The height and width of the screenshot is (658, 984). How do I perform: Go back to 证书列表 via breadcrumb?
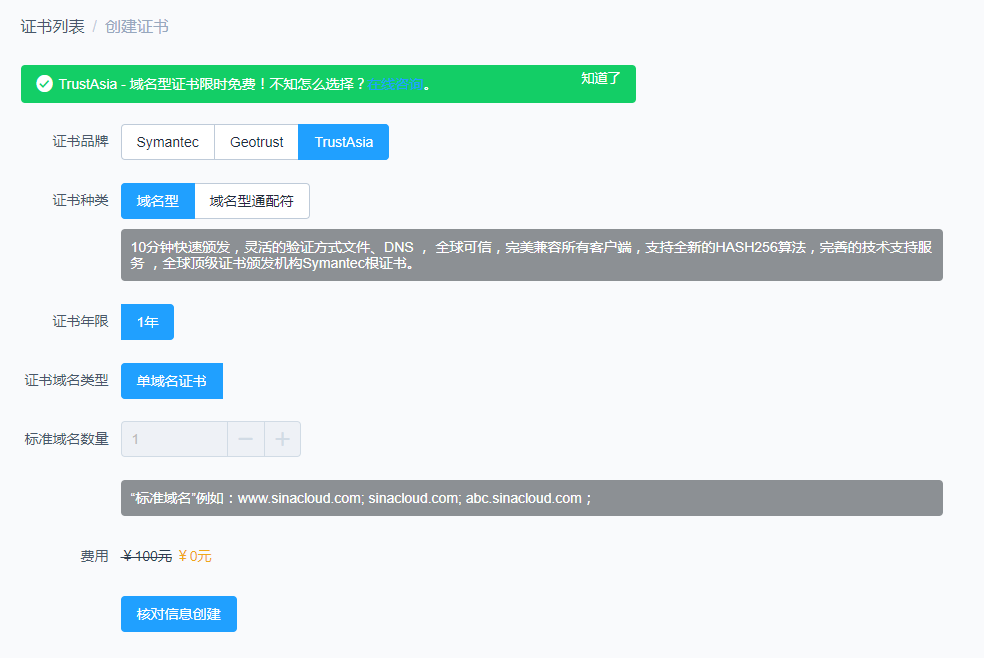click(x=52, y=26)
